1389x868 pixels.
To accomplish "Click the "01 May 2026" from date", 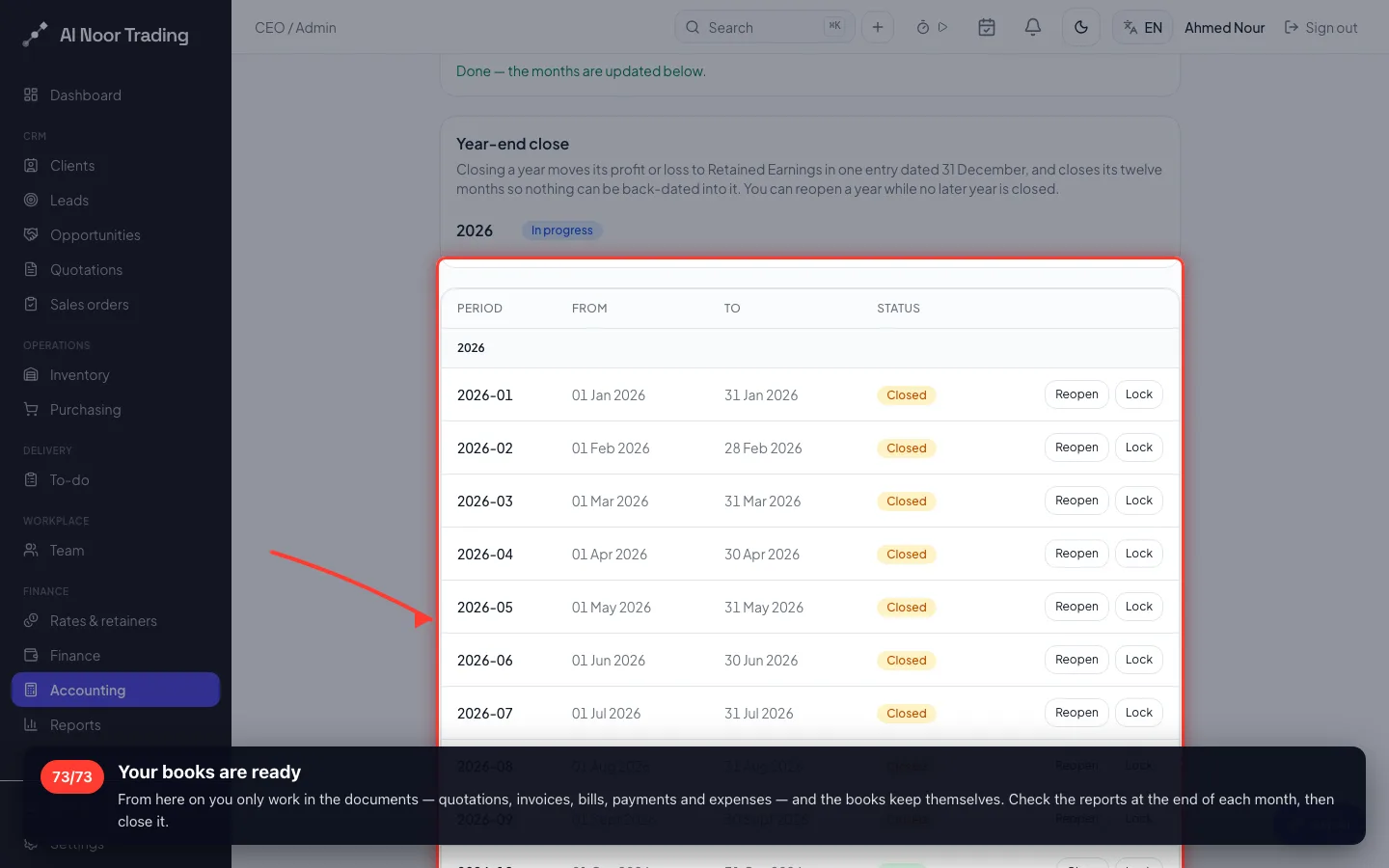I will click(x=612, y=608).
